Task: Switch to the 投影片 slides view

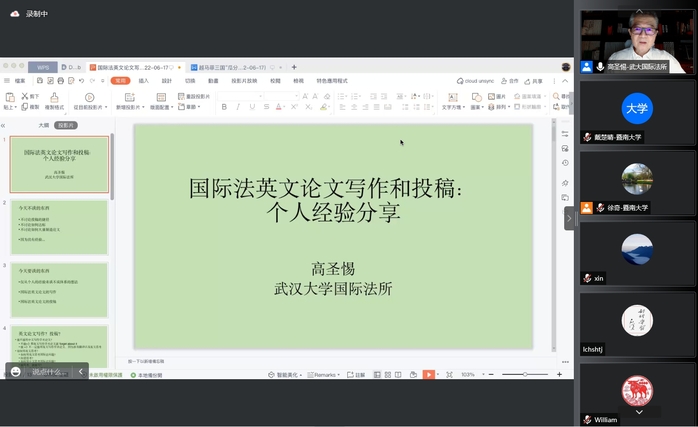Action: point(65,126)
